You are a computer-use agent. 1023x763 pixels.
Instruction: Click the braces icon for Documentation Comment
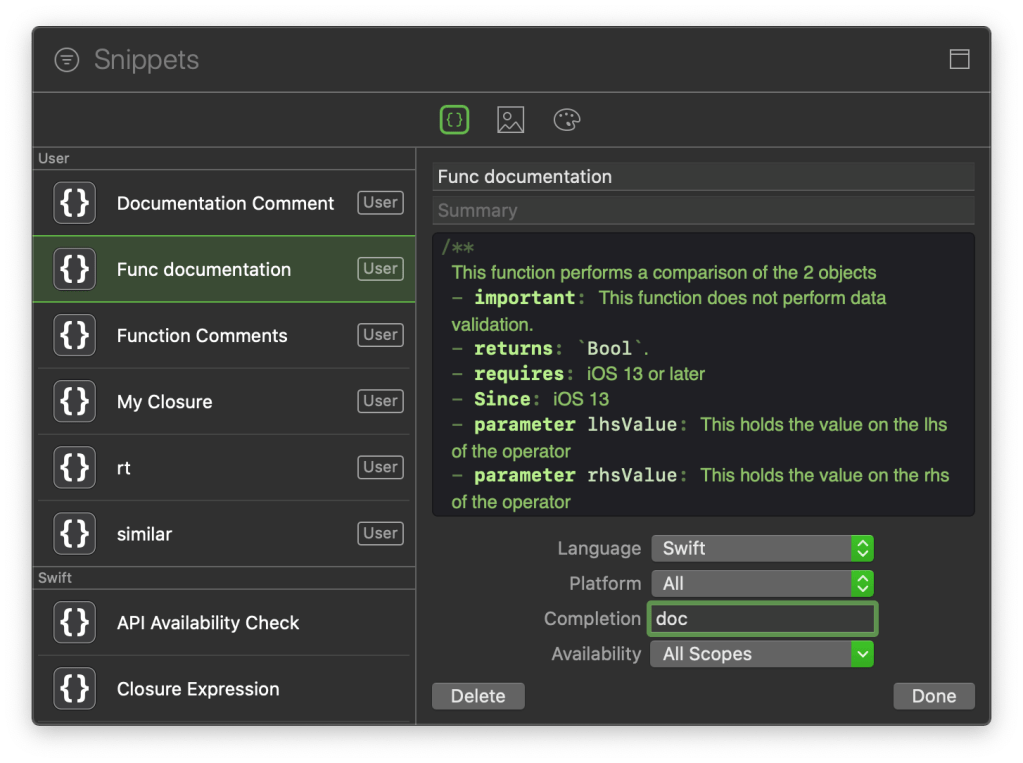75,203
